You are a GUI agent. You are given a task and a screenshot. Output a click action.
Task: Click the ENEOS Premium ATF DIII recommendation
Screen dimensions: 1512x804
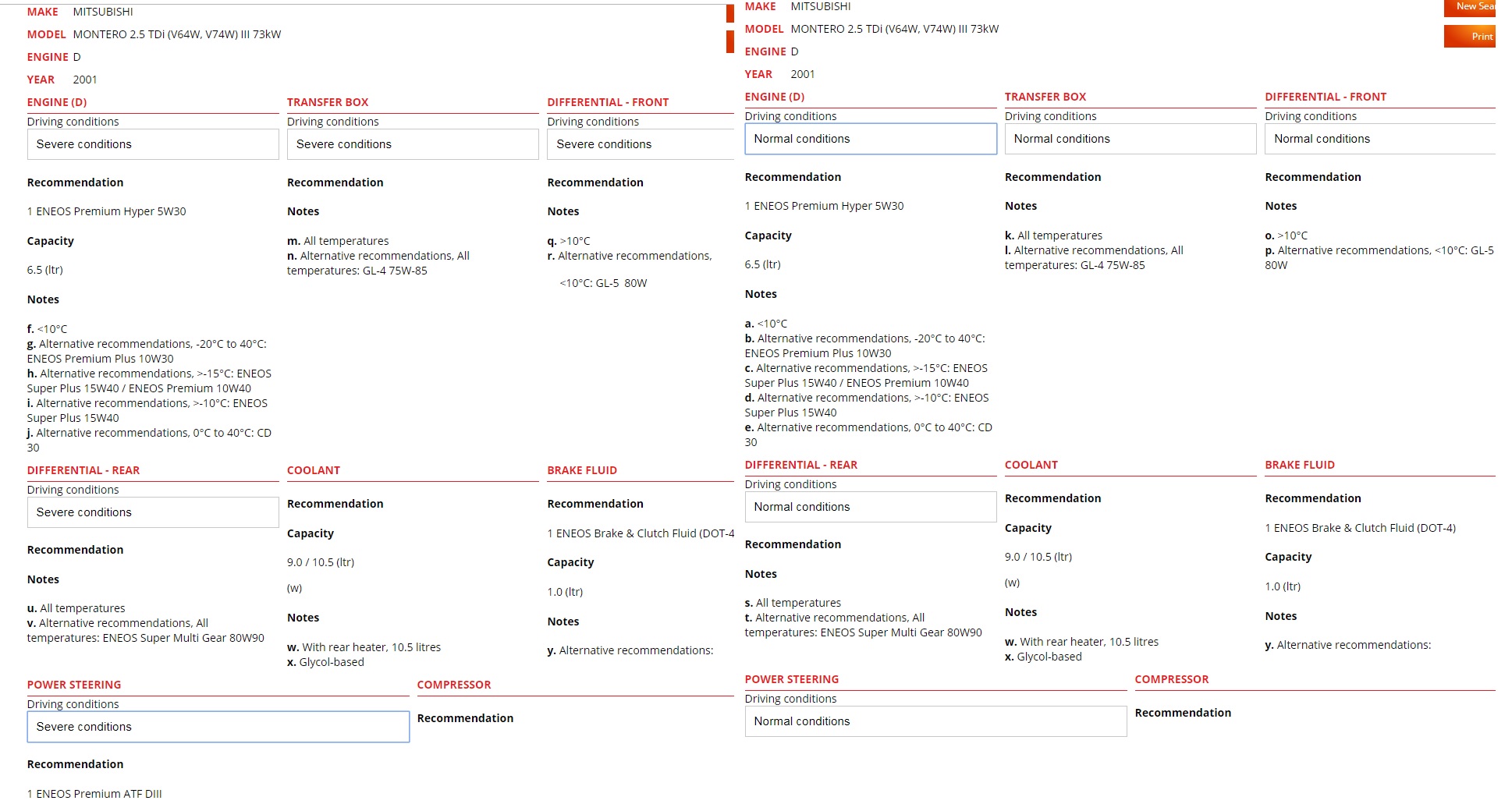point(94,793)
